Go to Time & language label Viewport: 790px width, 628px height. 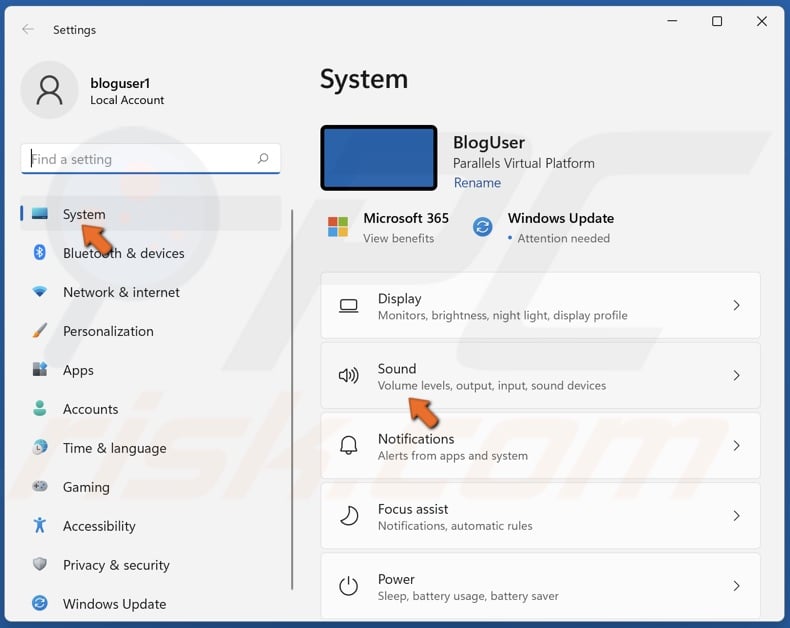point(114,448)
